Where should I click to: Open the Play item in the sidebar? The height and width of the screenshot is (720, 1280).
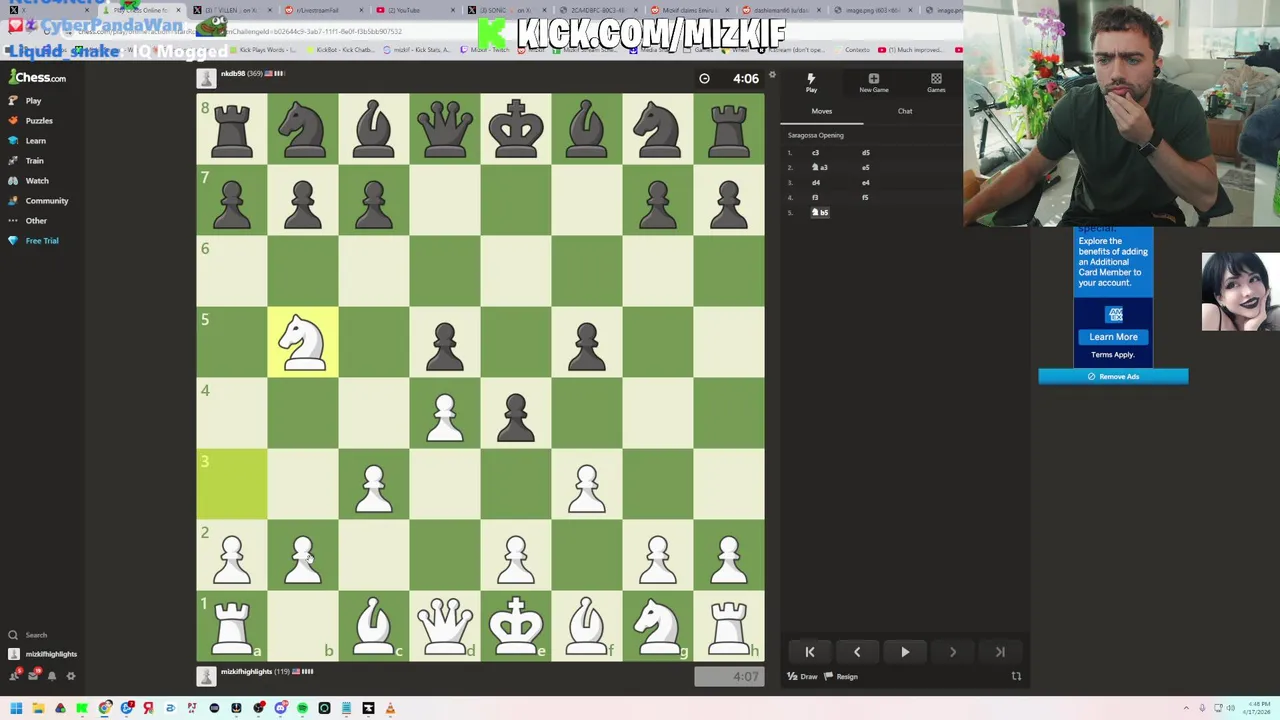(26, 100)
